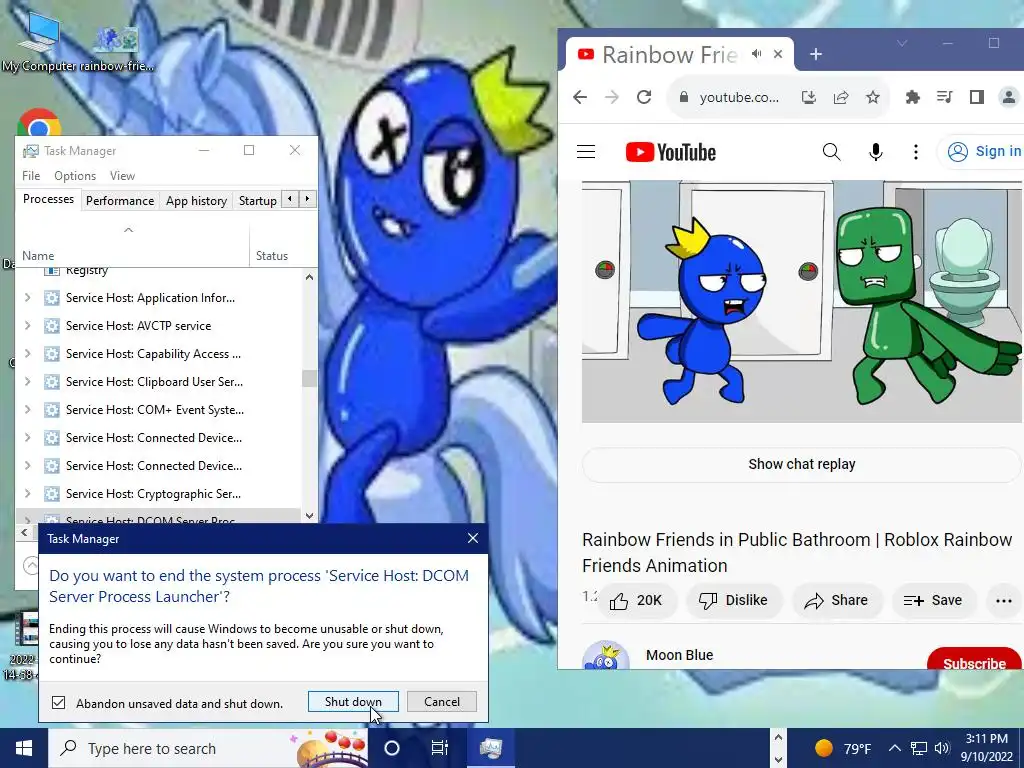The width and height of the screenshot is (1024, 768).
Task: Expand Service Host: Cryptographic Ser... row
Action: pyautogui.click(x=27, y=494)
